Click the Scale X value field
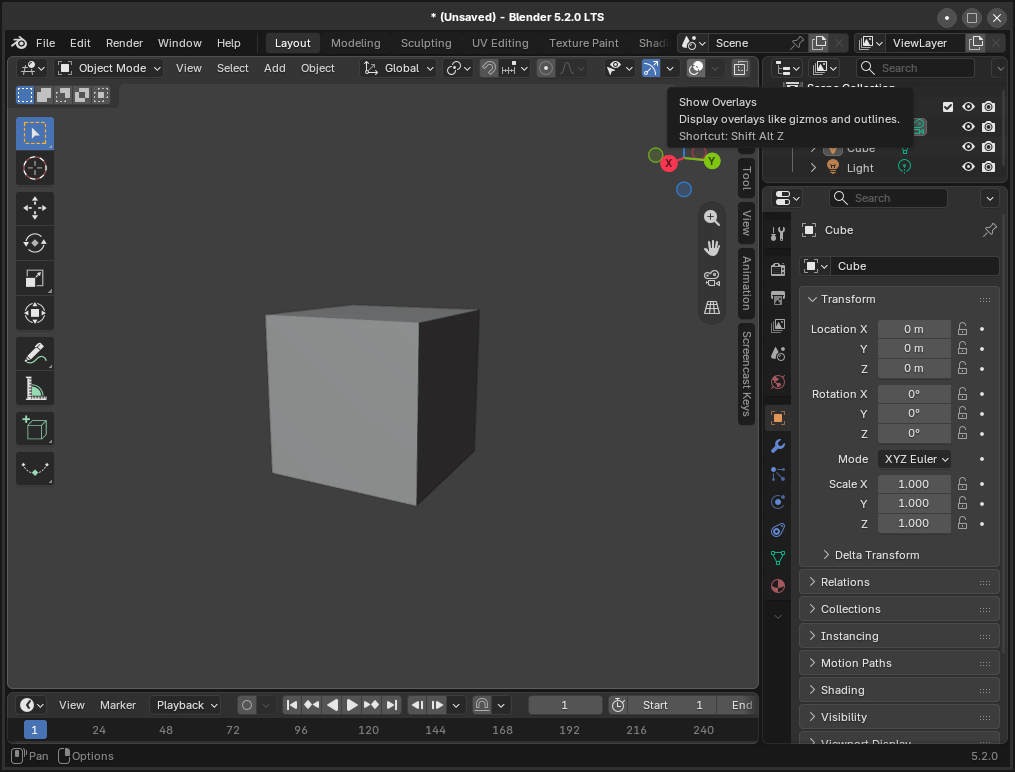This screenshot has width=1015, height=772. pyautogui.click(x=914, y=484)
